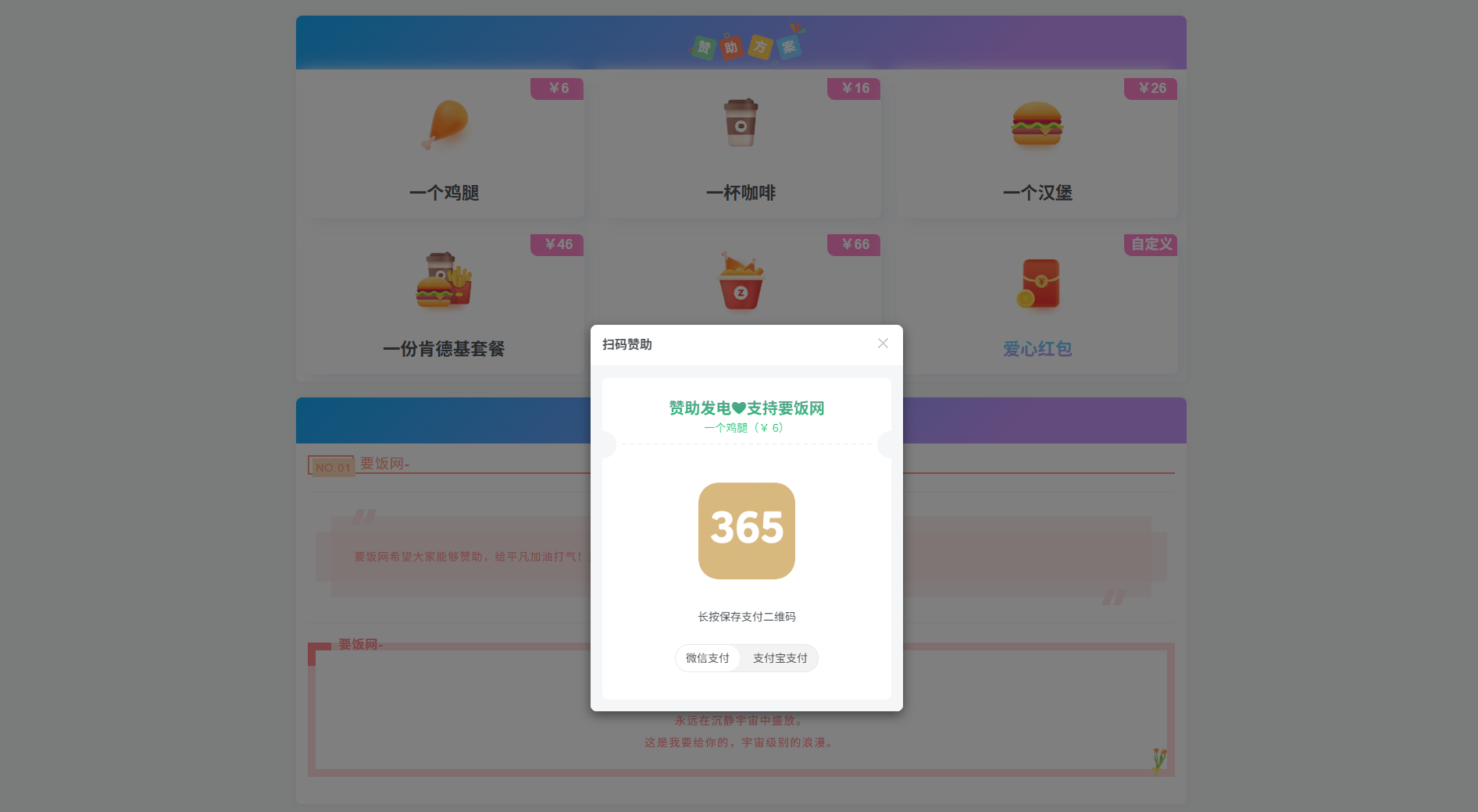Select the ¥16 price tag
Screen dimensions: 1478x812
click(854, 88)
